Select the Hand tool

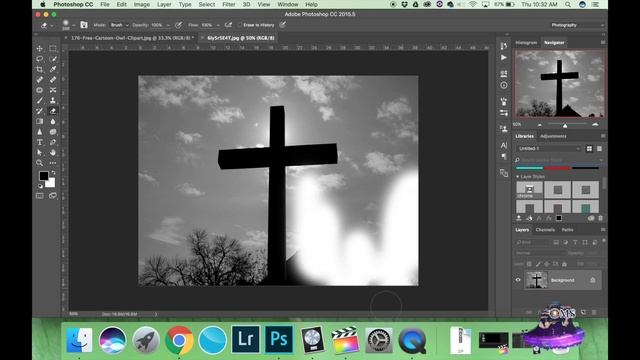pos(53,153)
